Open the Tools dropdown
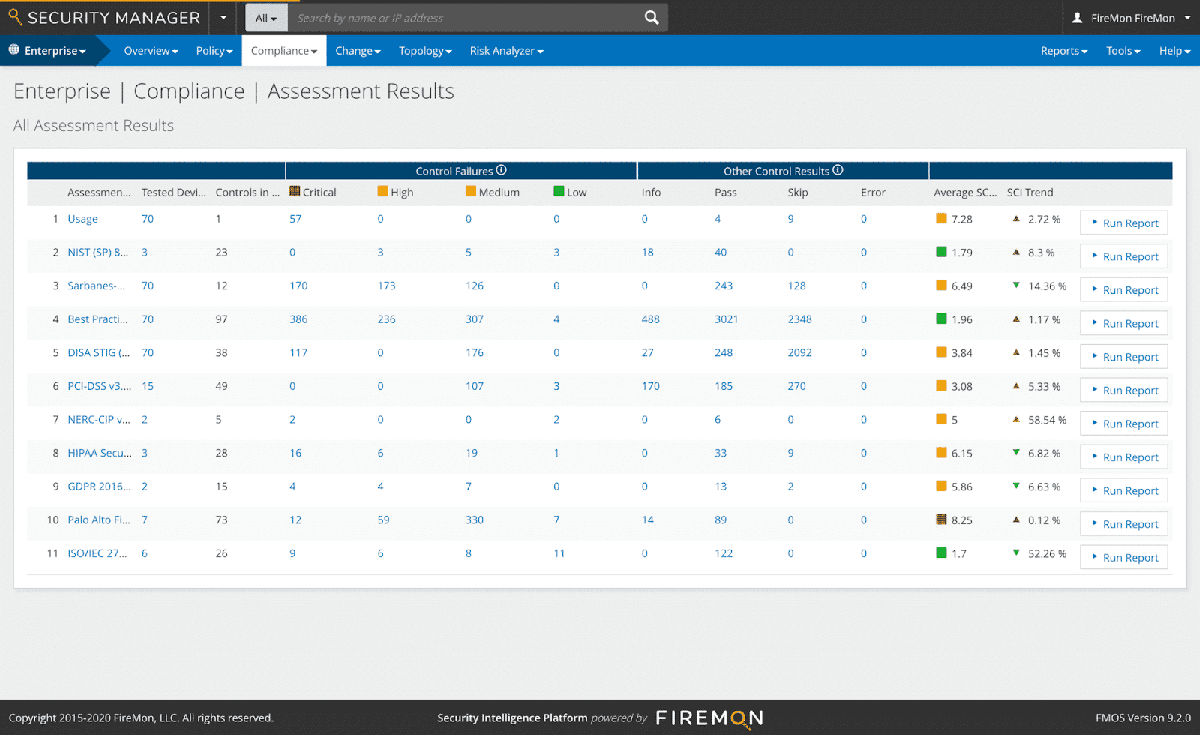The width and height of the screenshot is (1200, 735). coord(1122,50)
